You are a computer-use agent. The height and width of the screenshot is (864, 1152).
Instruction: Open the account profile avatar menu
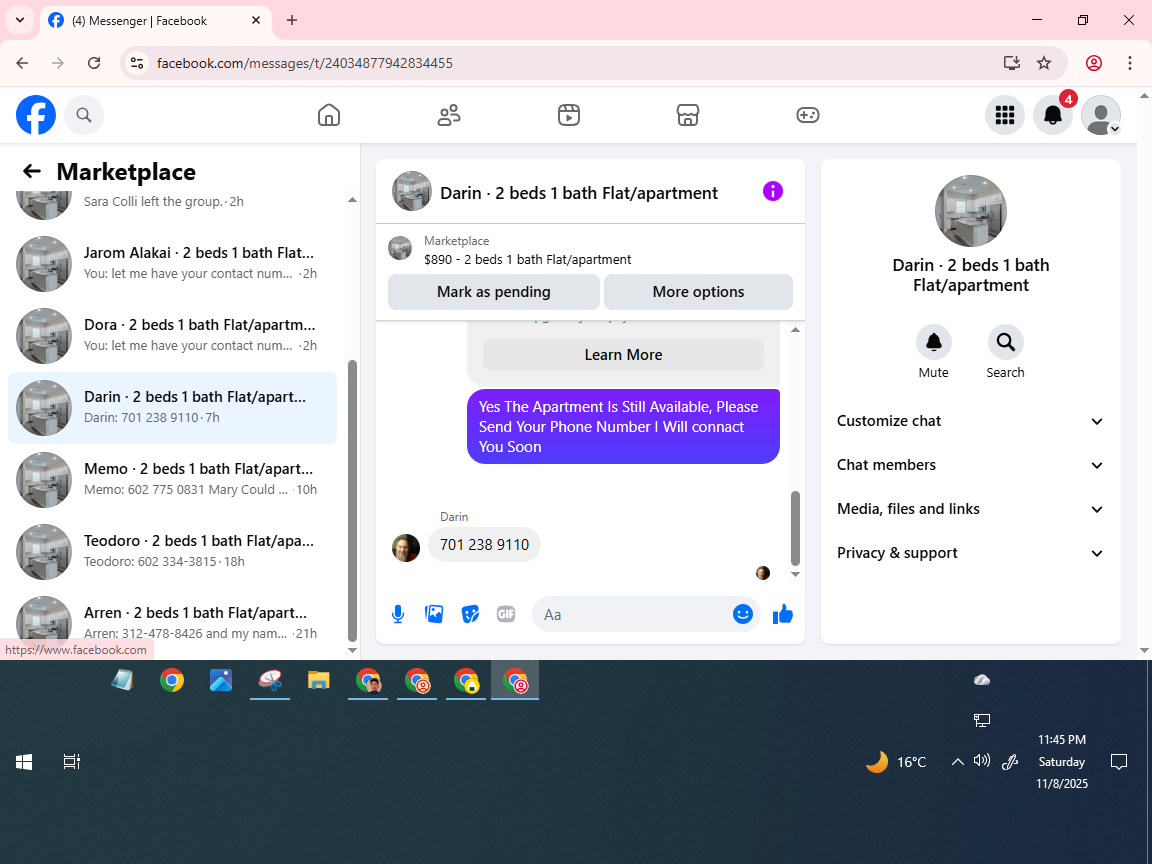pyautogui.click(x=1101, y=115)
